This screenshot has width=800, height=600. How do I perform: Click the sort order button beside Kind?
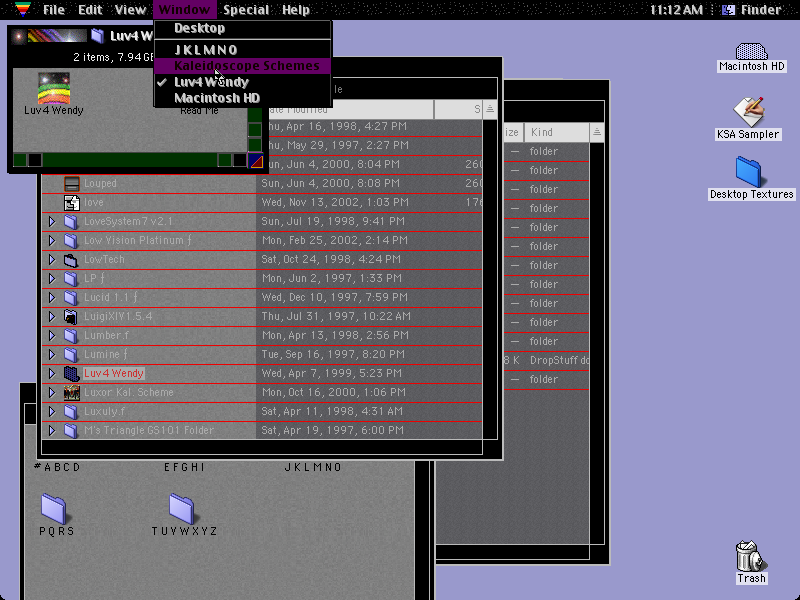(x=596, y=133)
